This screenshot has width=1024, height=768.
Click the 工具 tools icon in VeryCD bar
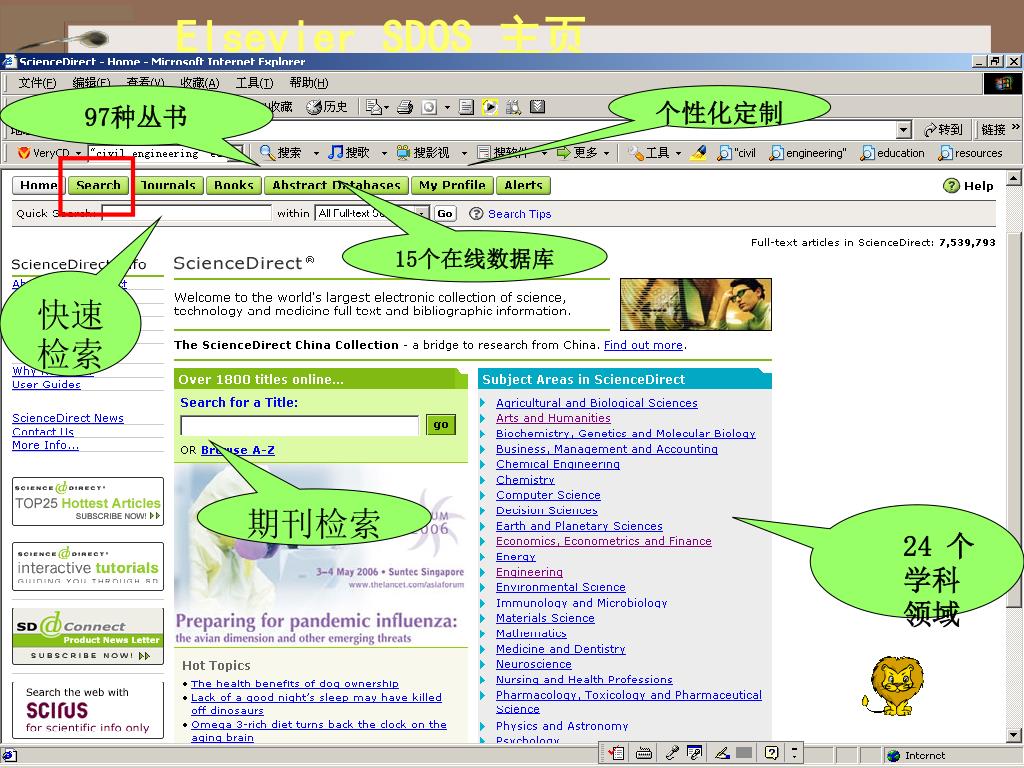648,153
